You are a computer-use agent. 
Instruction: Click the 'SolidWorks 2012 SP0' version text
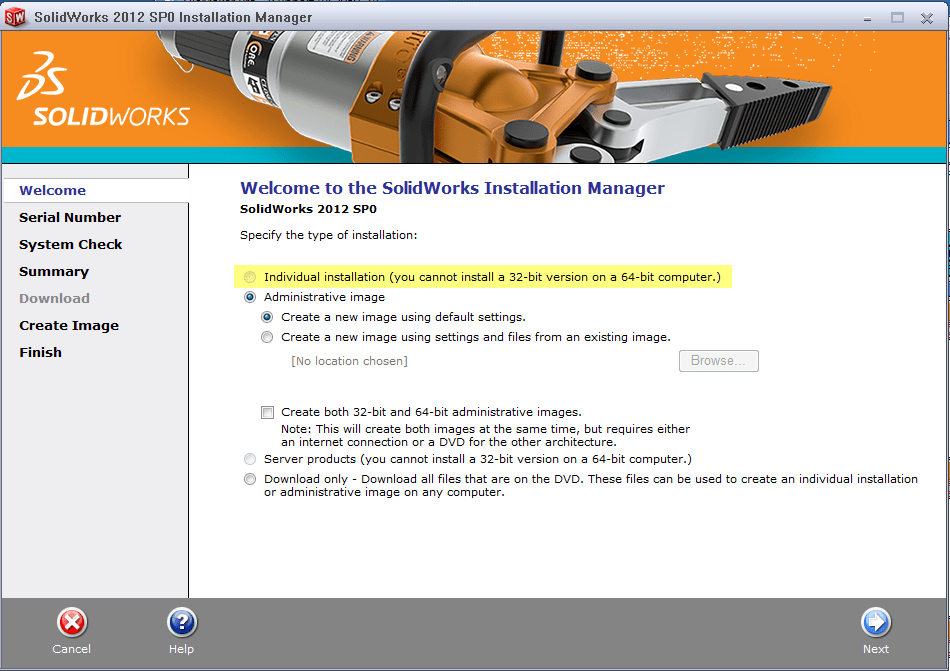pyautogui.click(x=308, y=210)
